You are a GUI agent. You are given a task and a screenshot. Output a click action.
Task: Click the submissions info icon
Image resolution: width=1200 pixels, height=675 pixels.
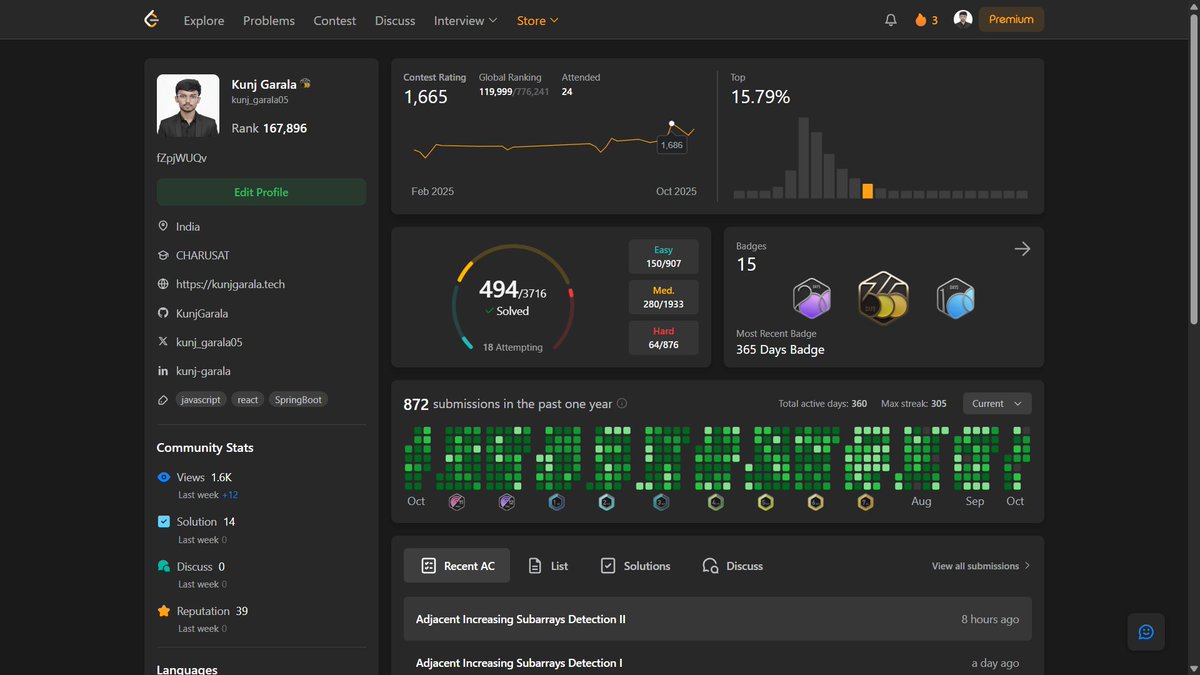pos(622,404)
